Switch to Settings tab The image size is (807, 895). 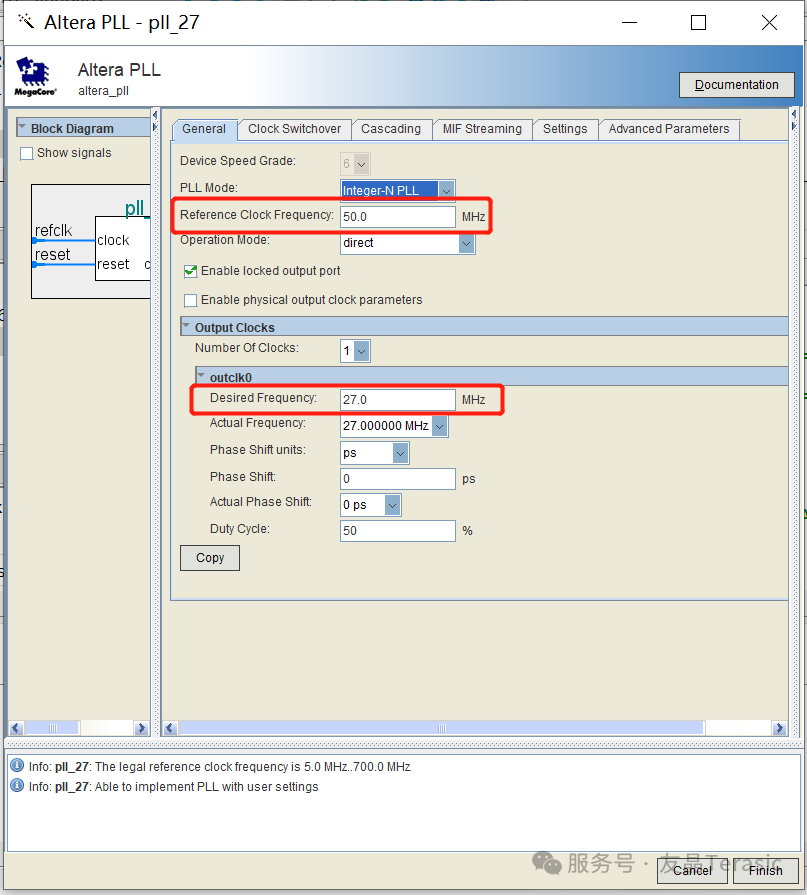pyautogui.click(x=565, y=129)
